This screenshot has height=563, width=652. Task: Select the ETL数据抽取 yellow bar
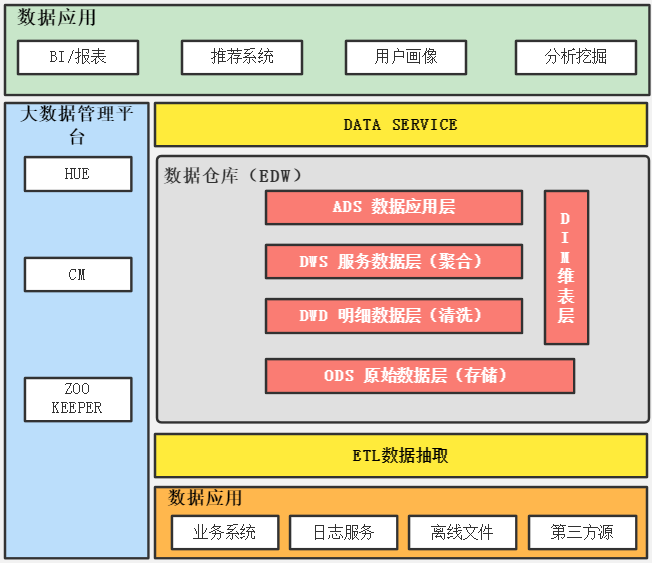pyautogui.click(x=401, y=456)
